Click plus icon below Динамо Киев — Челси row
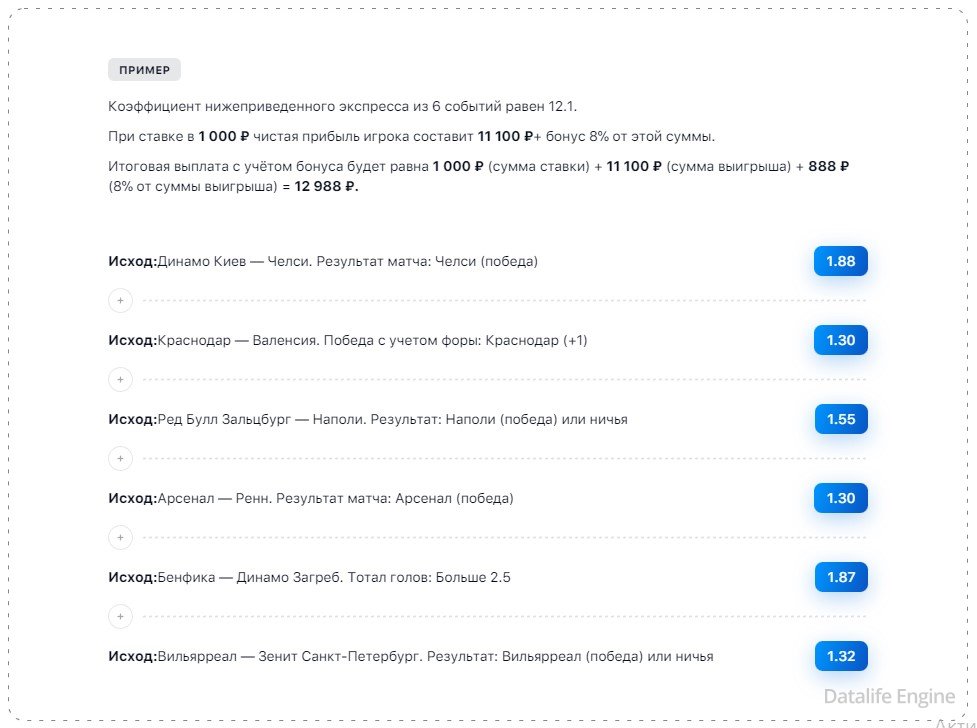The height and width of the screenshot is (728, 977). click(120, 300)
